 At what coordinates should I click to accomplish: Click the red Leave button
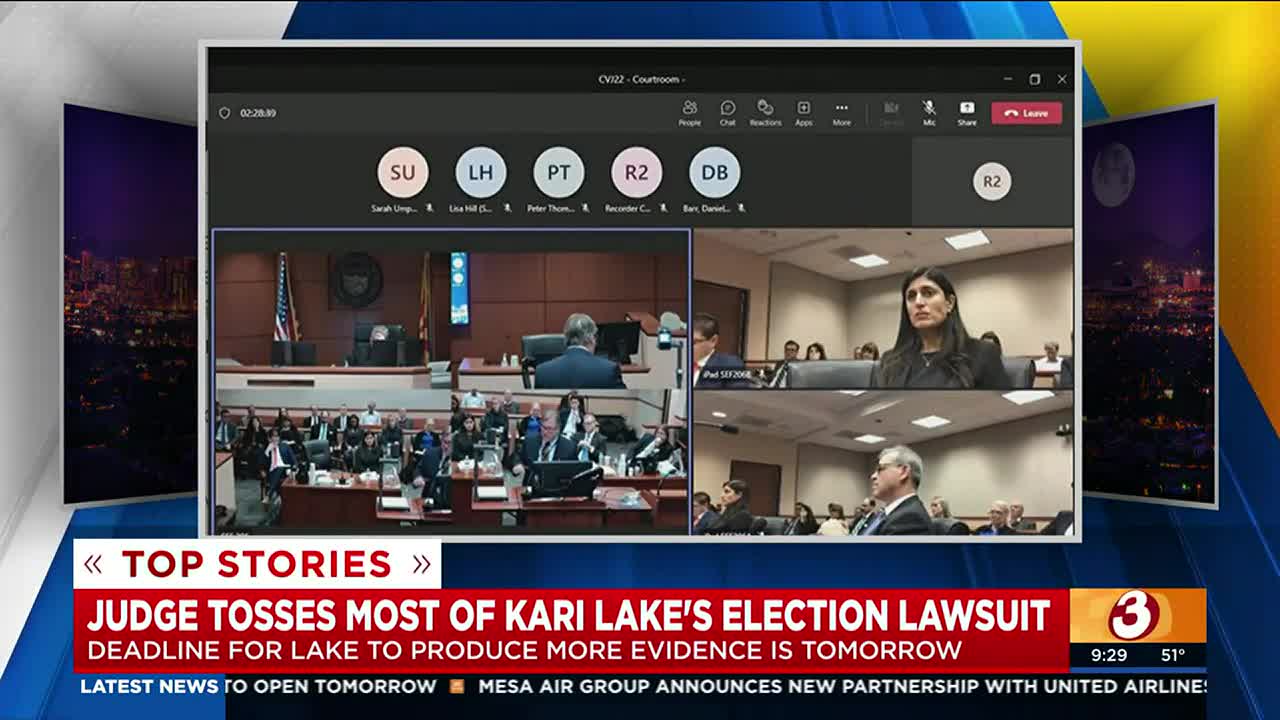(1027, 113)
